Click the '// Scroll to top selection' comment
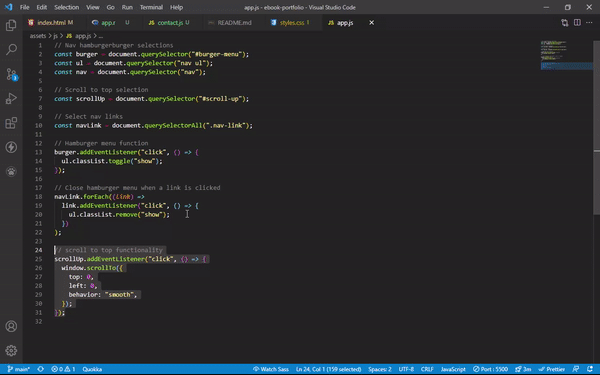Screen dimensions: 600x375 pos(101,90)
